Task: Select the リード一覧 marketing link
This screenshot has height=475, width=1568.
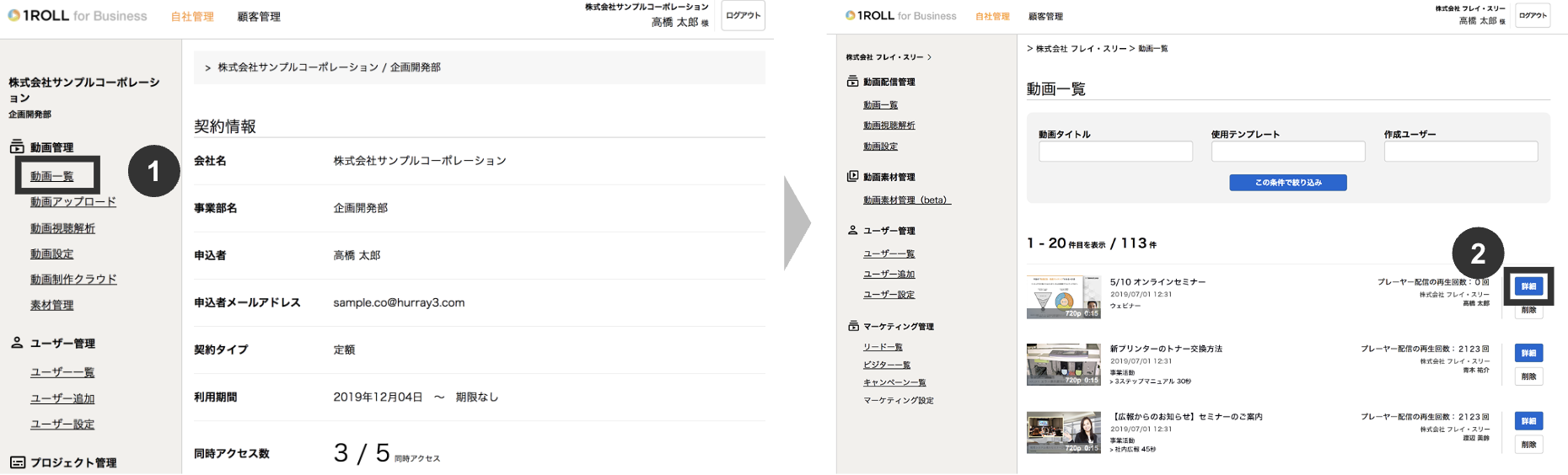Action: pos(883,347)
